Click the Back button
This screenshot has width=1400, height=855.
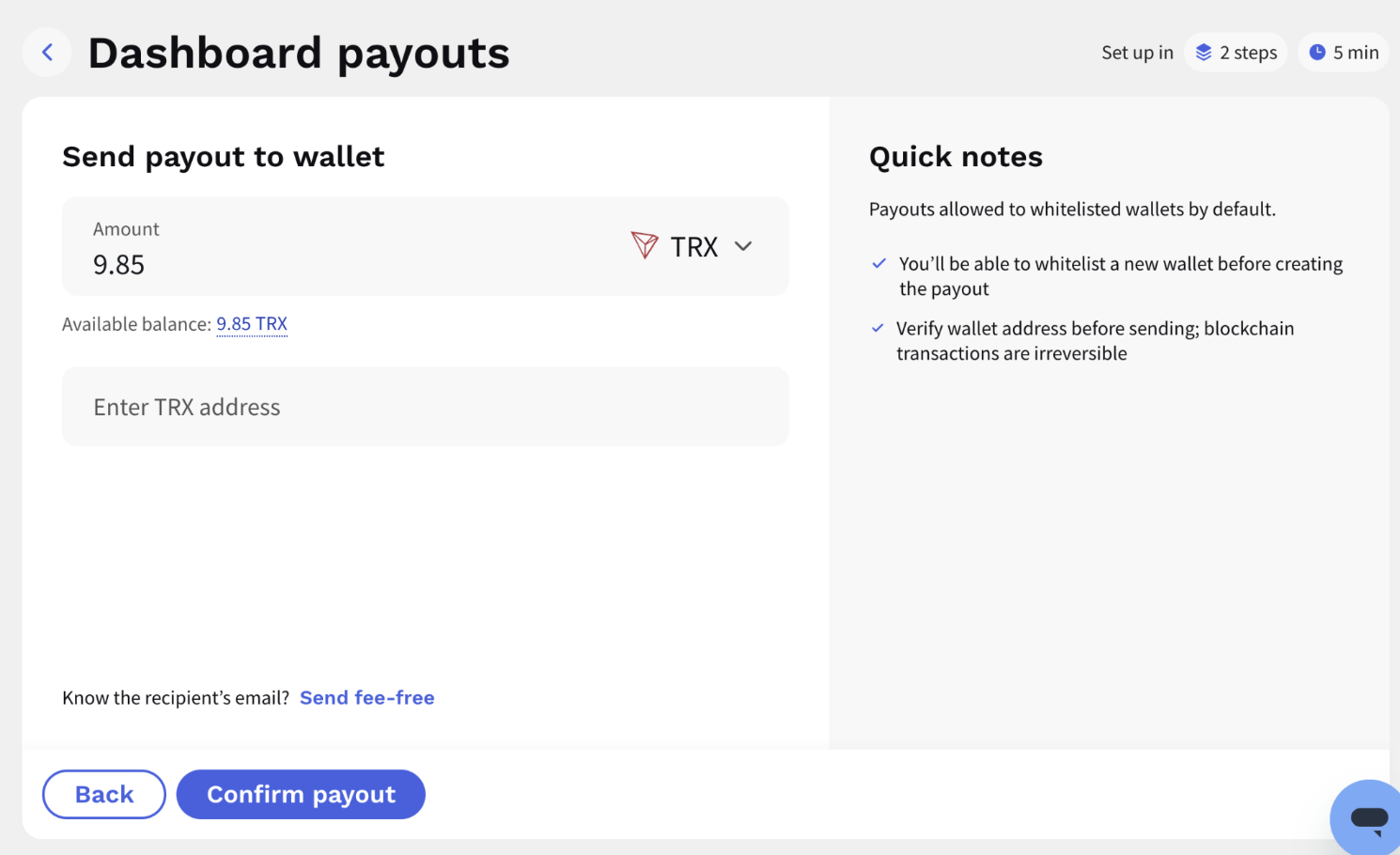[104, 795]
